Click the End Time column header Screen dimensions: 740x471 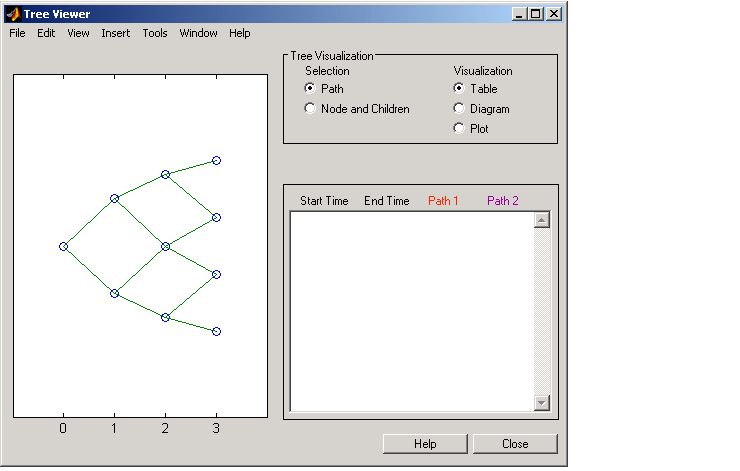coord(387,201)
